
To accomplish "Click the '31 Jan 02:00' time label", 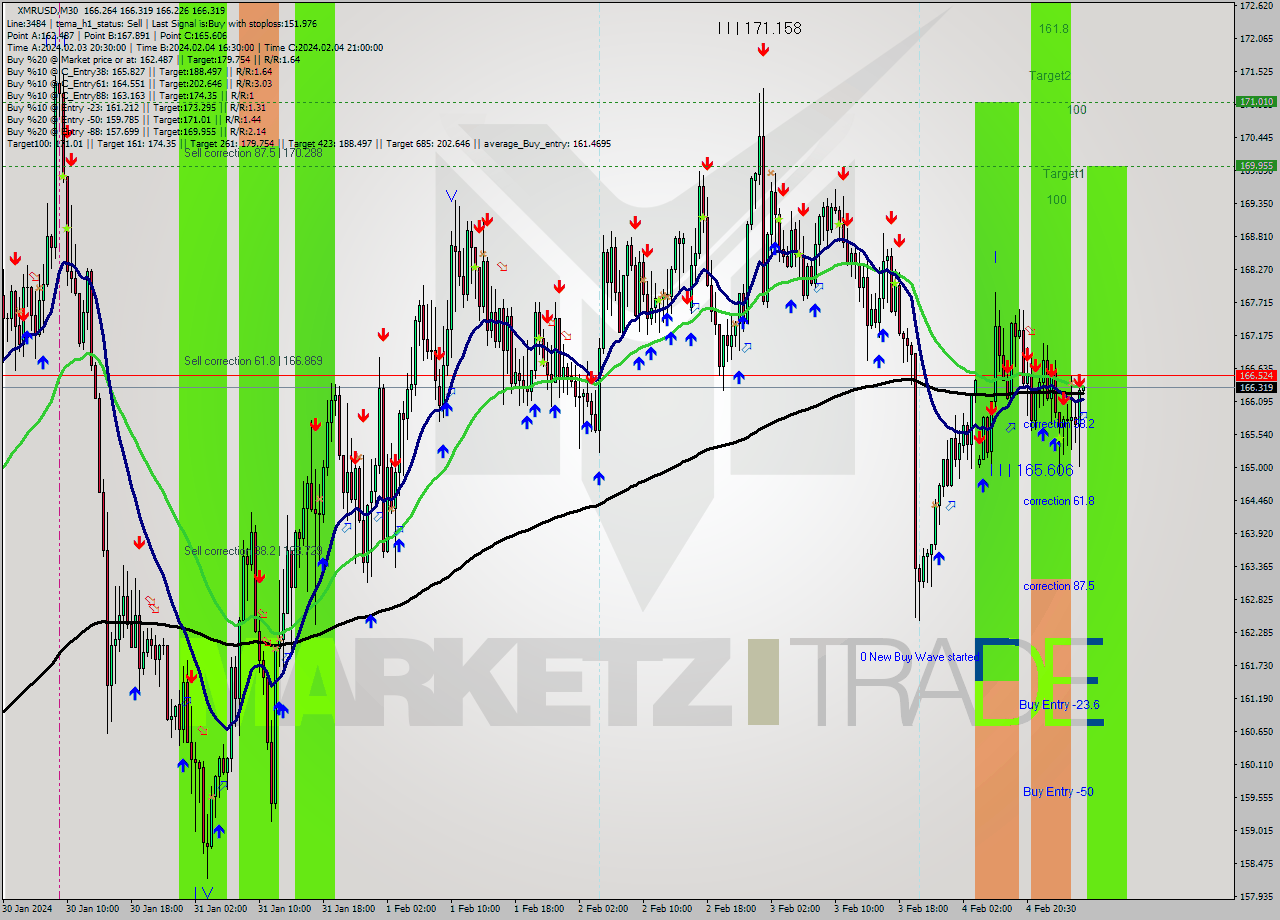I will 220,909.
